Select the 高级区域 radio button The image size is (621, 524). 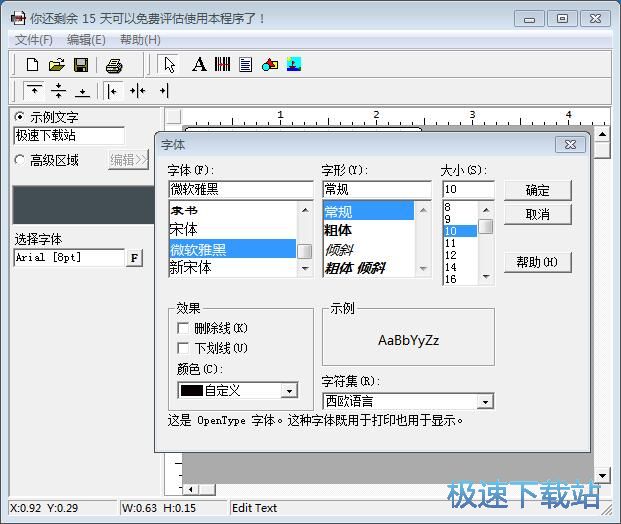20,160
